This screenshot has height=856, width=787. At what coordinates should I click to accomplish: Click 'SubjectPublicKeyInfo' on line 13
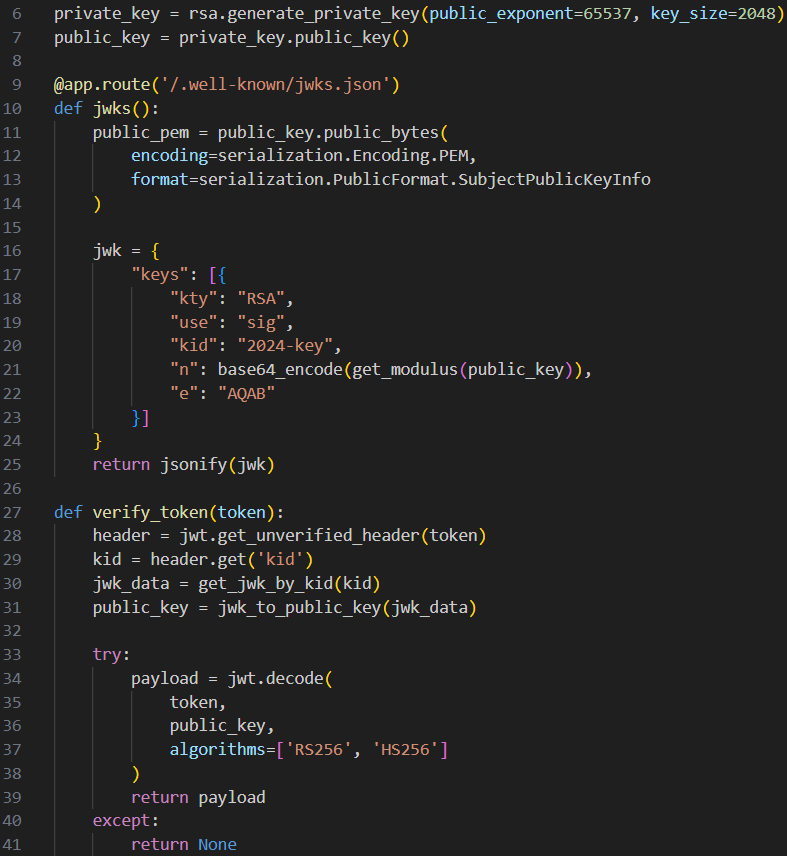click(555, 180)
